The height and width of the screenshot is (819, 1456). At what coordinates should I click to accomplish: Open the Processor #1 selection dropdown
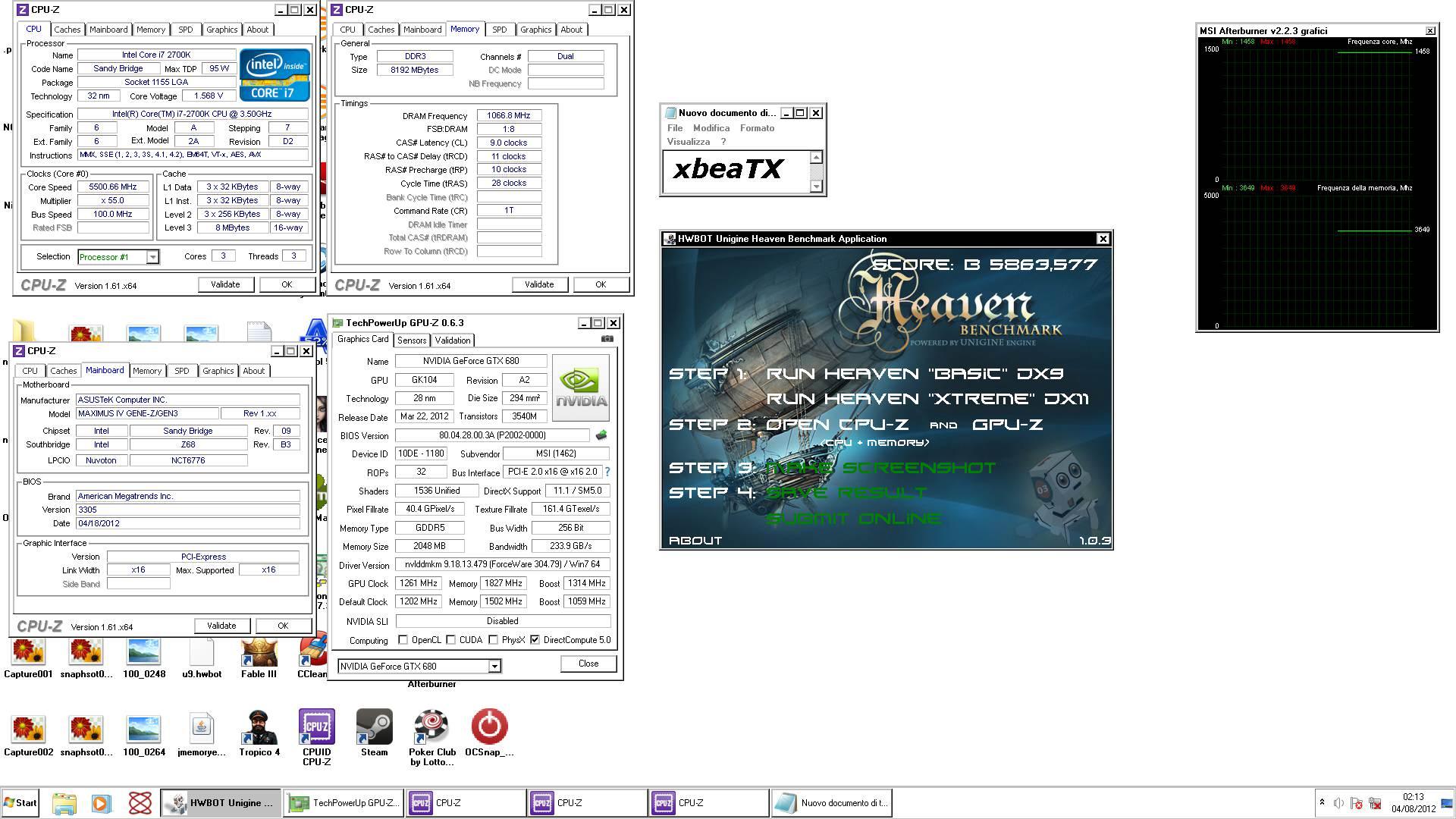click(x=152, y=257)
